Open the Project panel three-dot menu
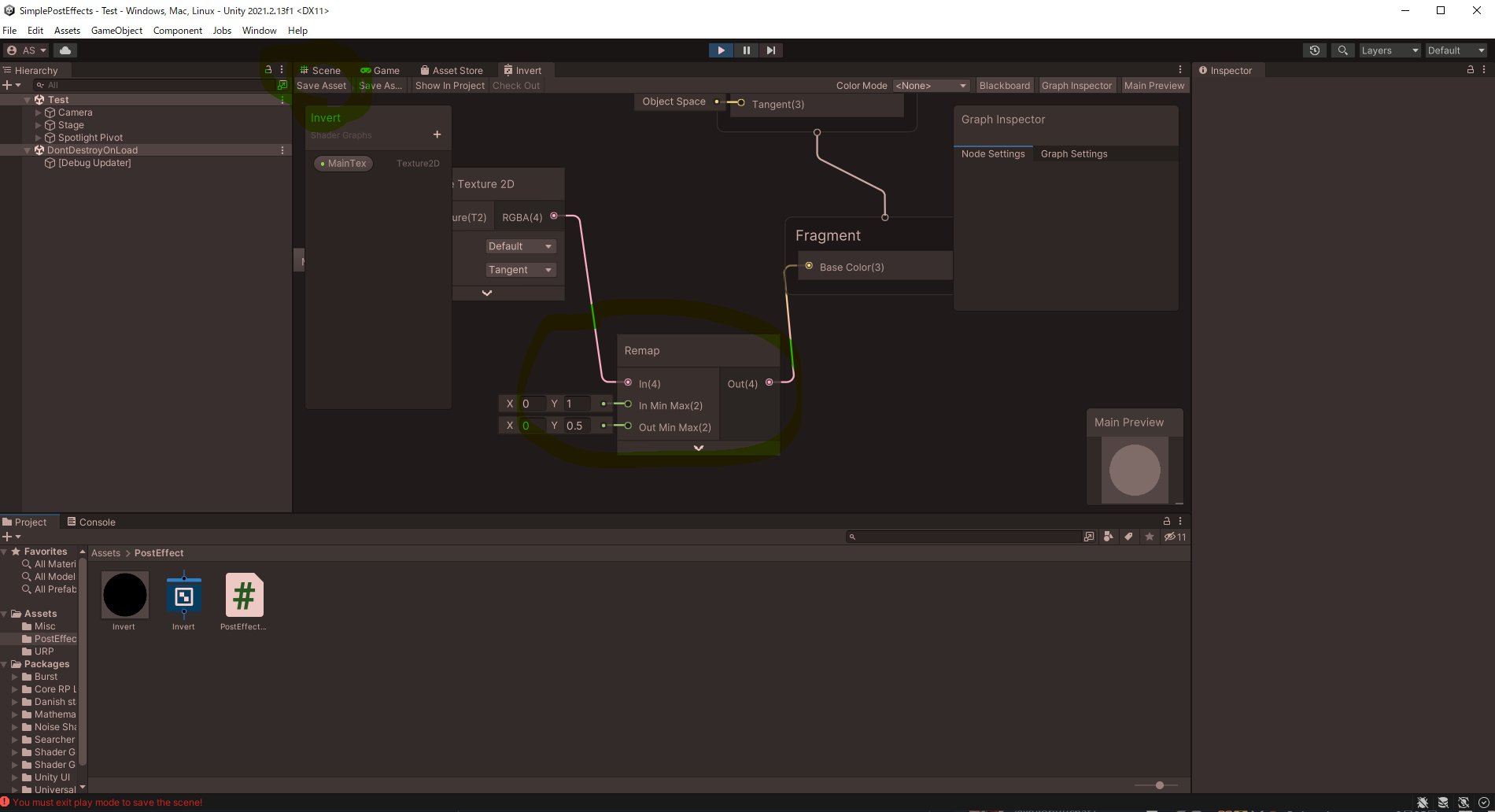 pyautogui.click(x=1180, y=522)
